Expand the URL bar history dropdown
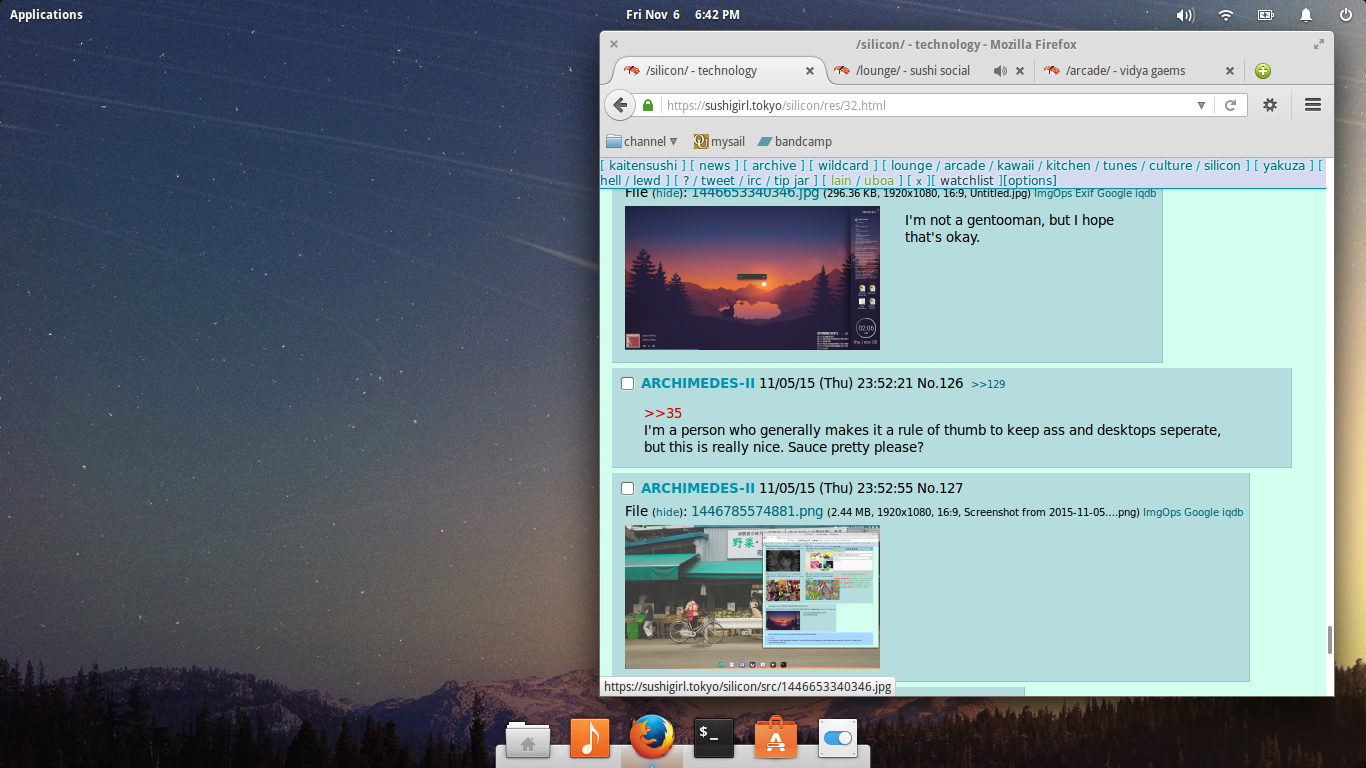 click(1201, 105)
